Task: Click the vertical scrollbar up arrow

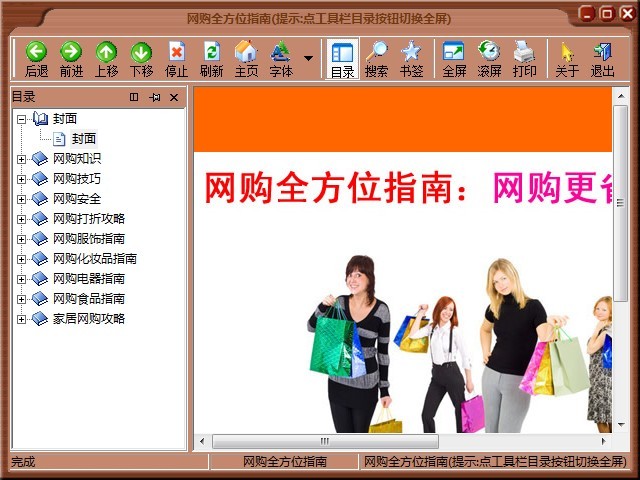Action: pyautogui.click(x=621, y=96)
